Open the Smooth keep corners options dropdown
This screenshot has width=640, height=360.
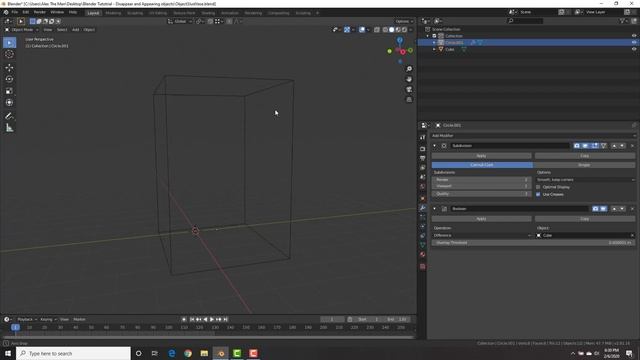pyautogui.click(x=585, y=180)
